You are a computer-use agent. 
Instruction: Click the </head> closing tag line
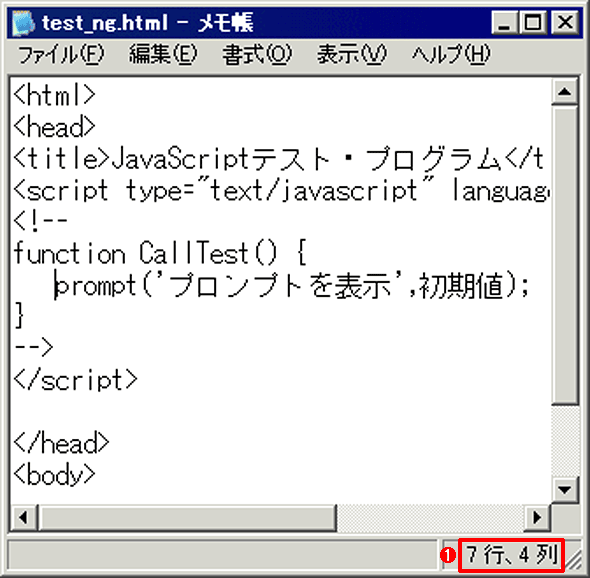[x=61, y=443]
